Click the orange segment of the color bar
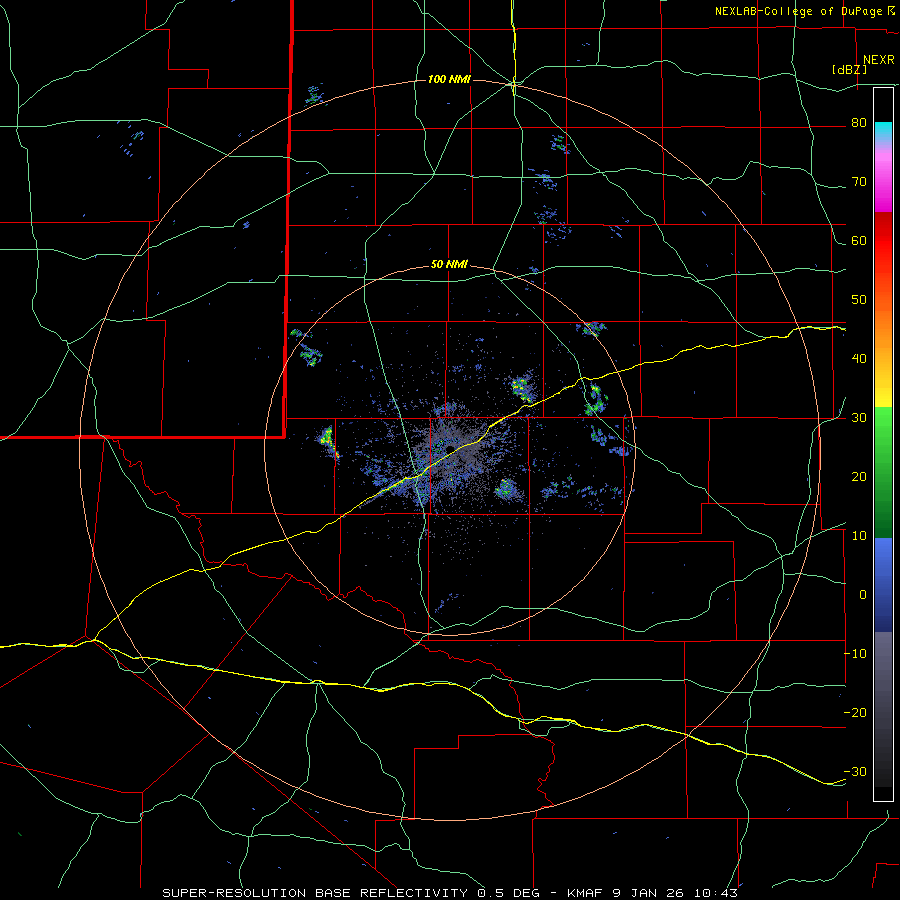 [883, 319]
